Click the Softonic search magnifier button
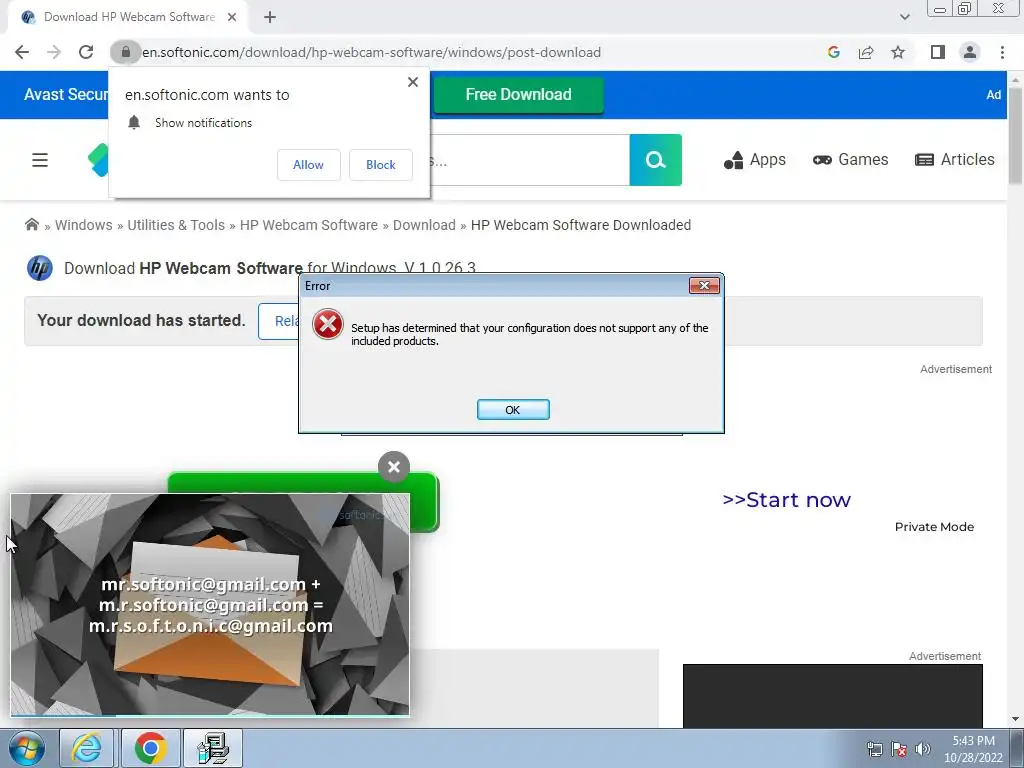1024x768 pixels. 656,160
